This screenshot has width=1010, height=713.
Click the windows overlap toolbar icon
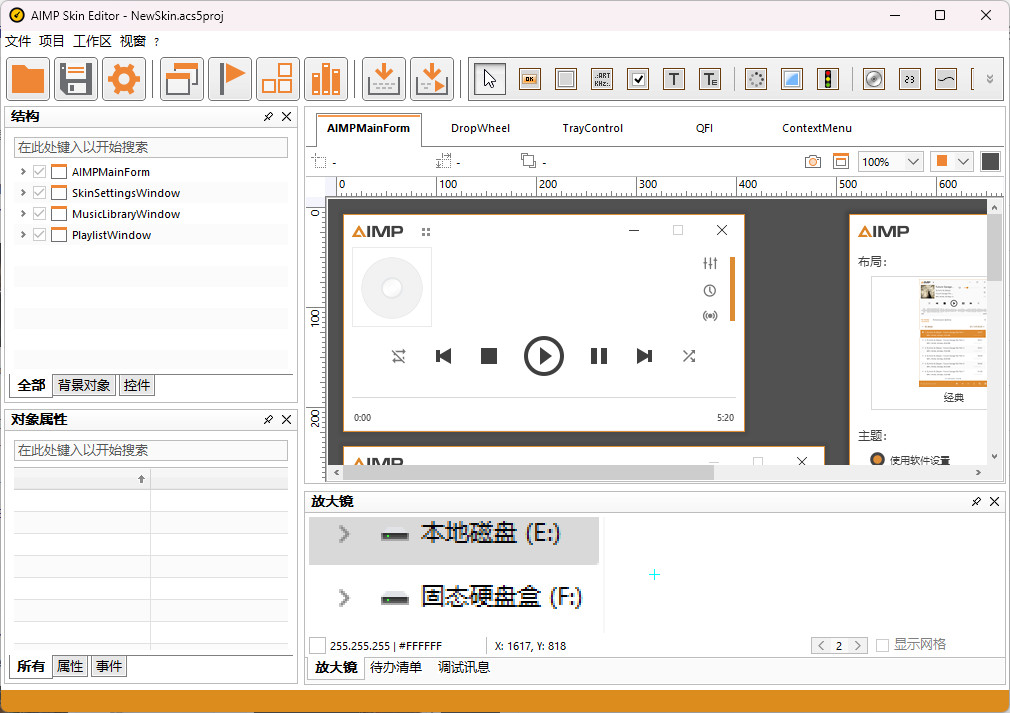click(x=182, y=79)
